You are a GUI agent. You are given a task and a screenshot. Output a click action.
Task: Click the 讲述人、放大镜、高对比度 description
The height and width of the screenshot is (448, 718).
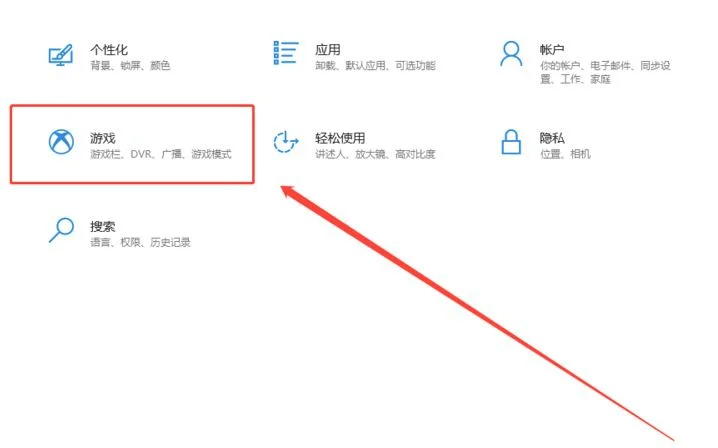point(375,154)
